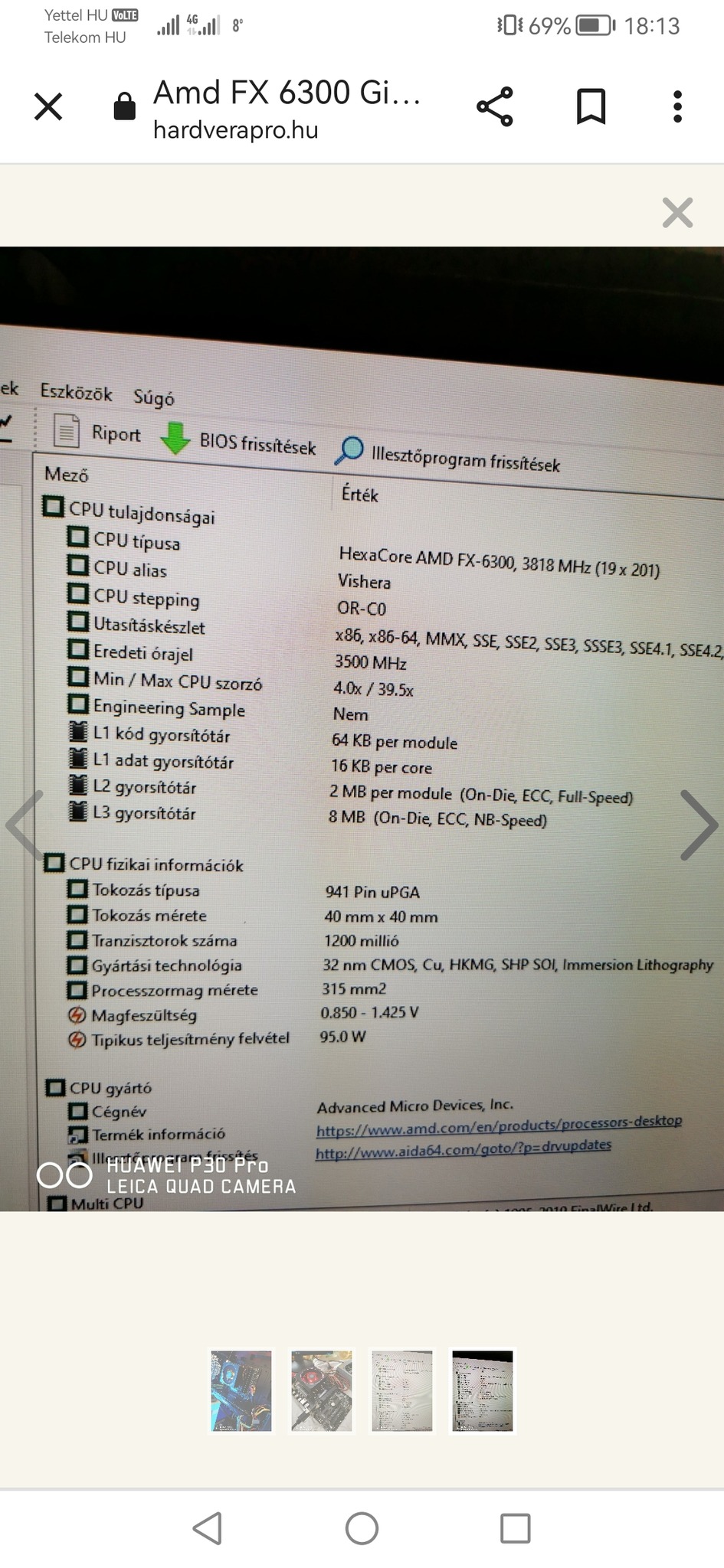Go to previous gallery image arrow
The width and height of the screenshot is (724, 1568).
(x=25, y=825)
